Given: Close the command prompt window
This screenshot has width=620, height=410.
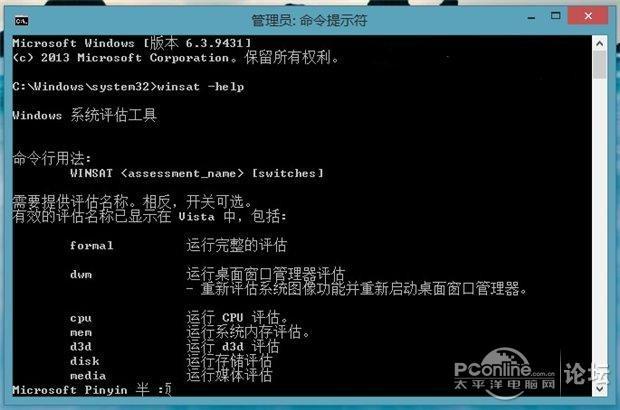Looking at the screenshot, I should point(588,16).
